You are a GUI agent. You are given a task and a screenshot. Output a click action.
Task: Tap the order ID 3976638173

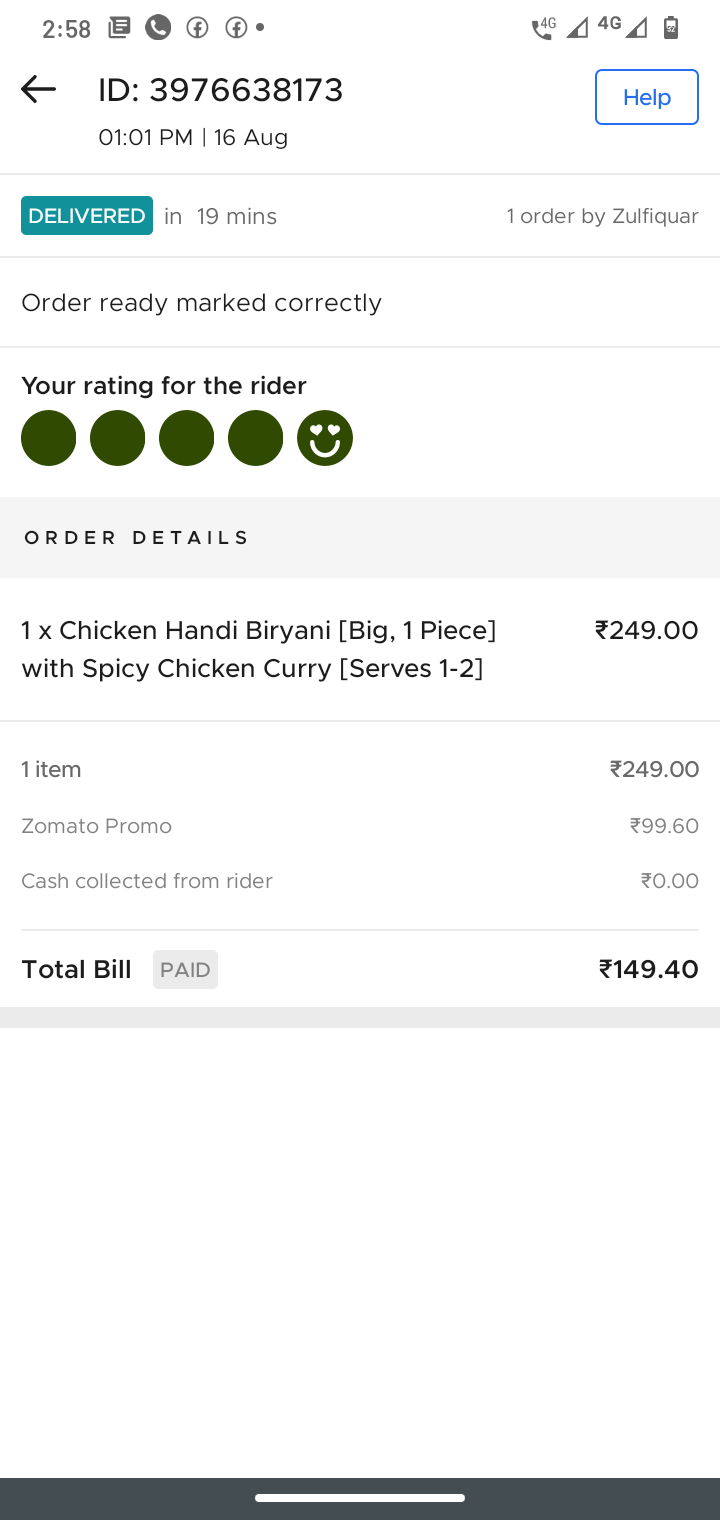221,90
